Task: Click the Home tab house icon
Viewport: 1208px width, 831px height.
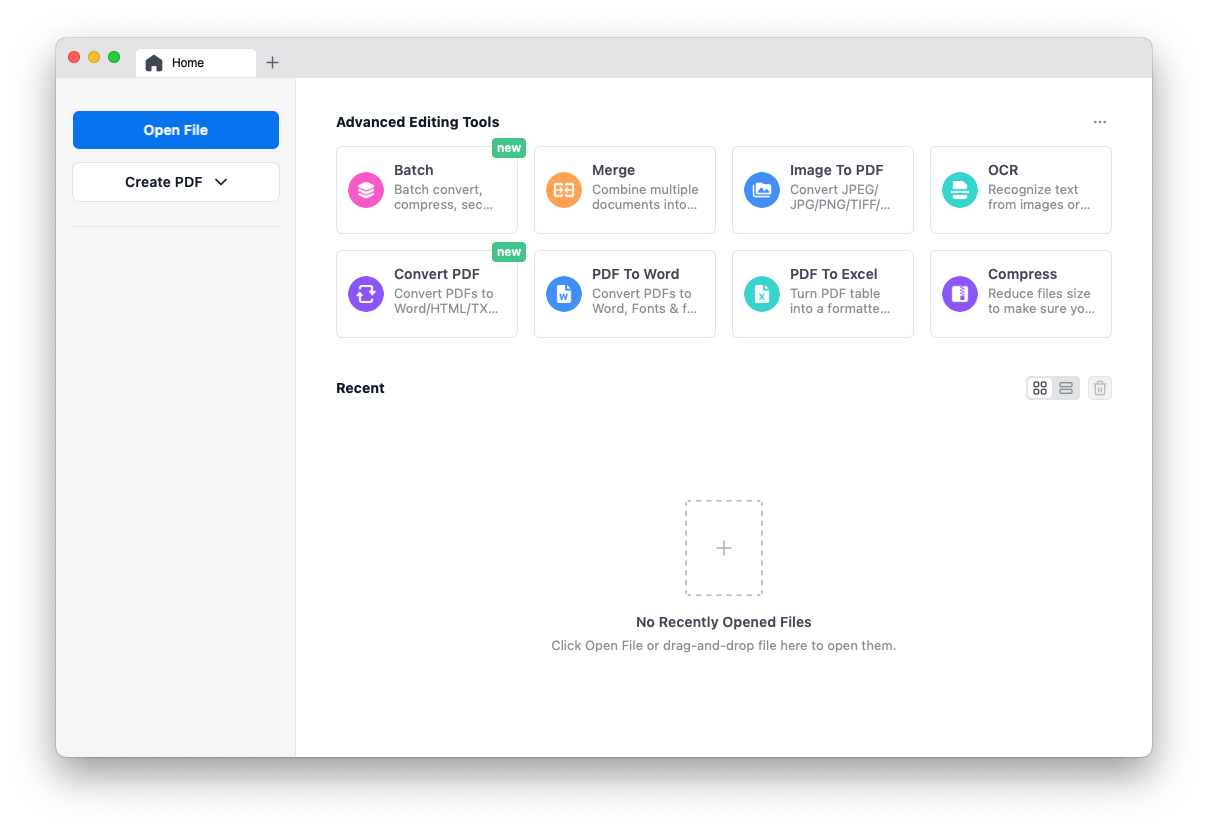Action: pos(154,62)
